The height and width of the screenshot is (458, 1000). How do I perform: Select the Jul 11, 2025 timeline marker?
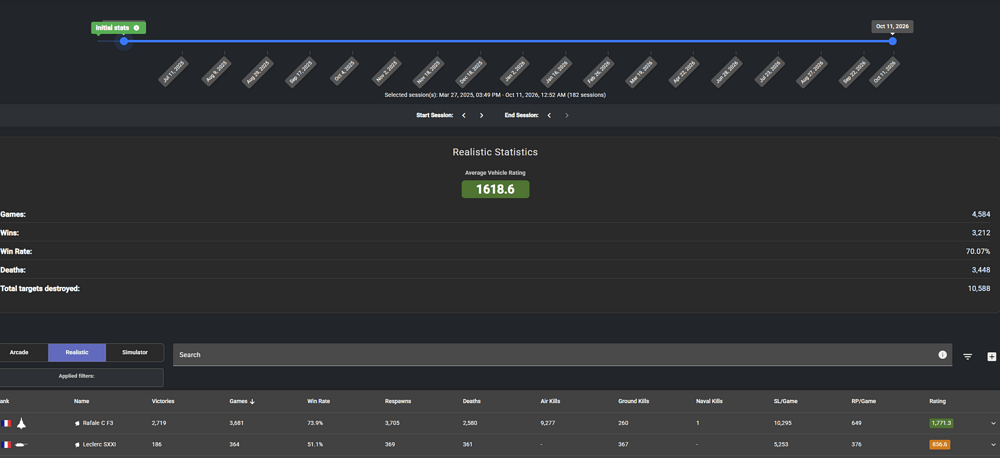pyautogui.click(x=172, y=71)
